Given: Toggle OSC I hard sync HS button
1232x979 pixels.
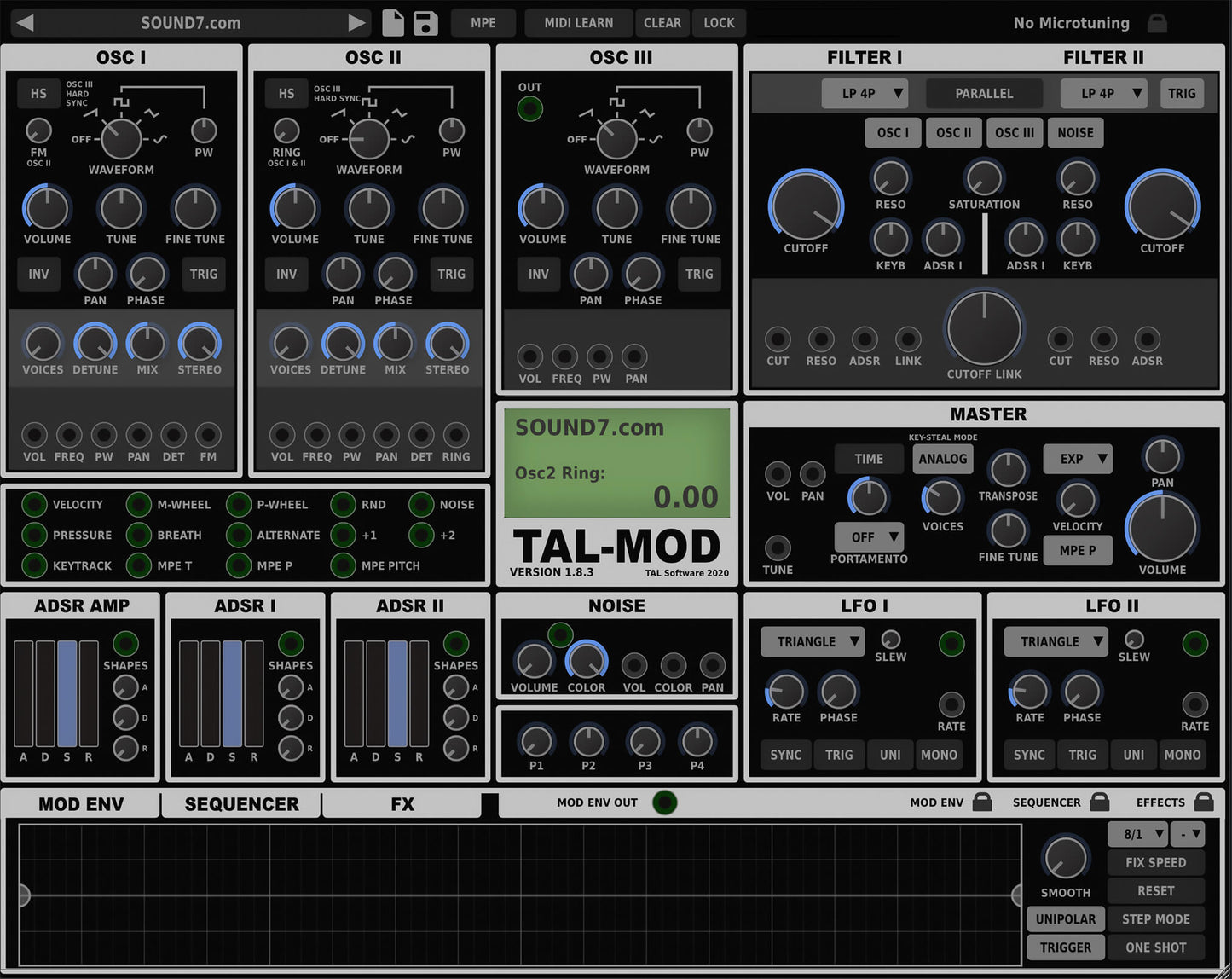Looking at the screenshot, I should [38, 94].
